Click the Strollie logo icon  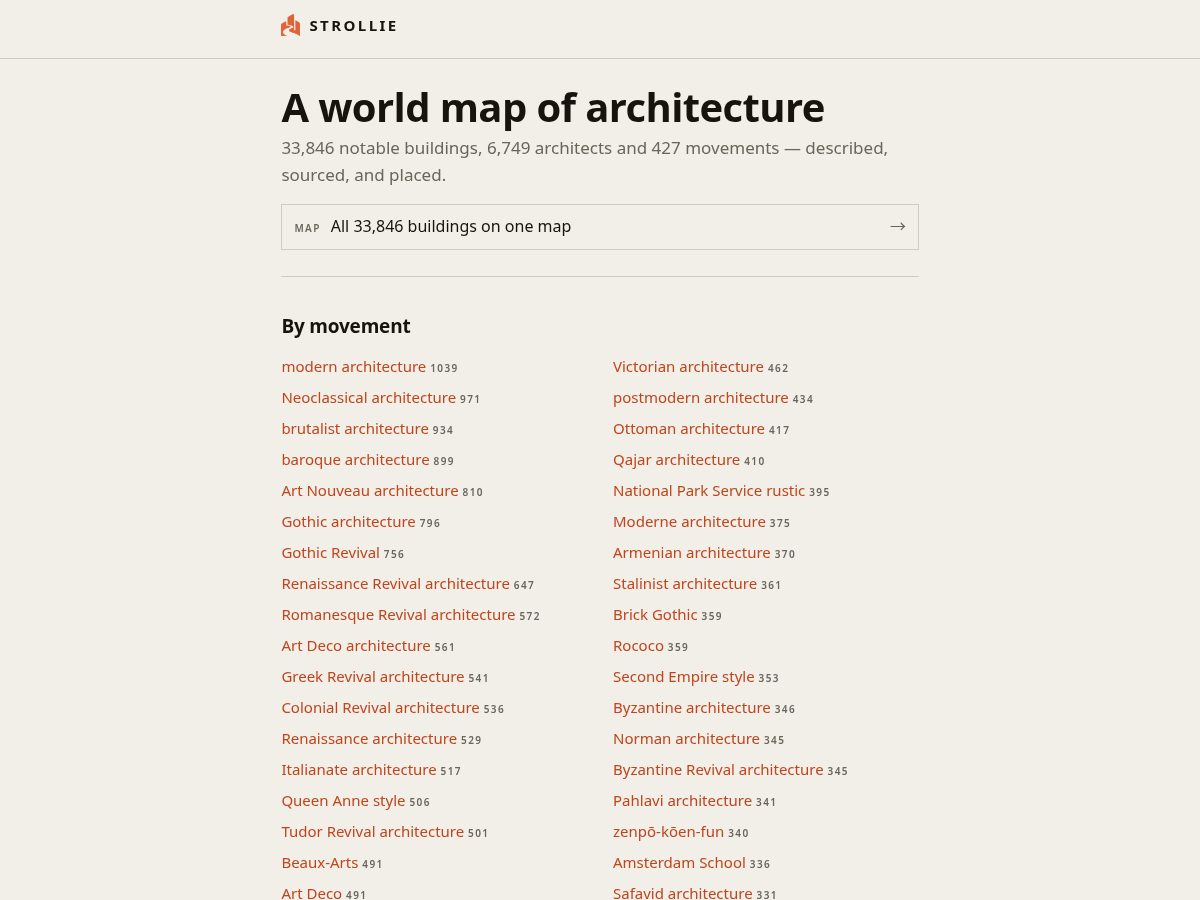tap(291, 25)
